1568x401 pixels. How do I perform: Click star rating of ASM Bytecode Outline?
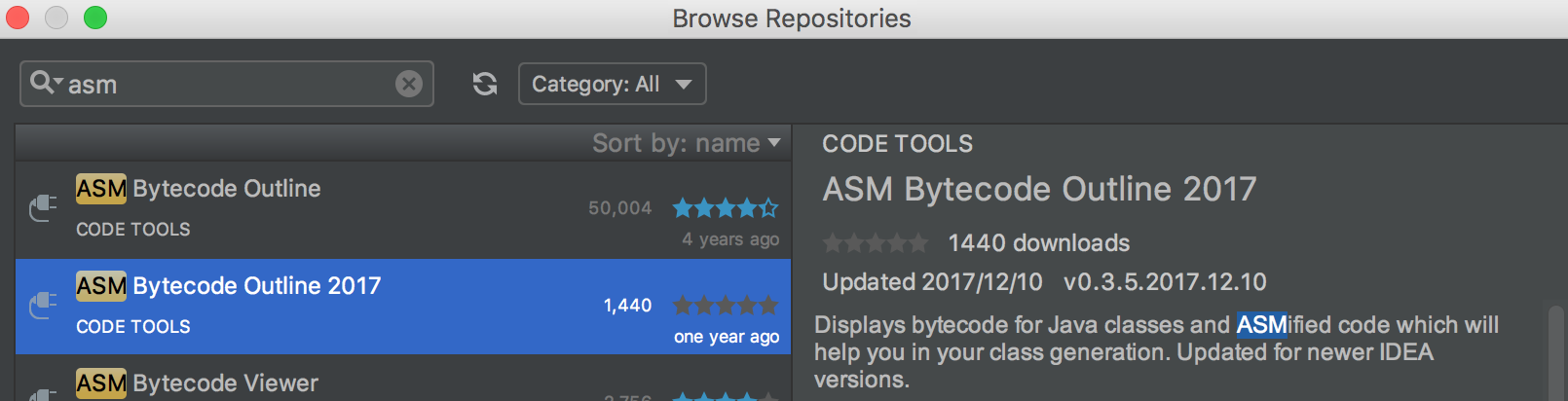tap(726, 207)
